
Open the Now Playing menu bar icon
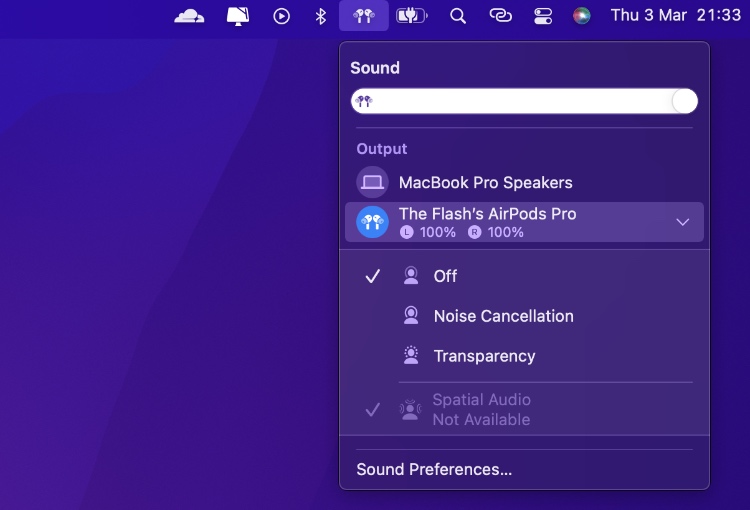point(281,16)
